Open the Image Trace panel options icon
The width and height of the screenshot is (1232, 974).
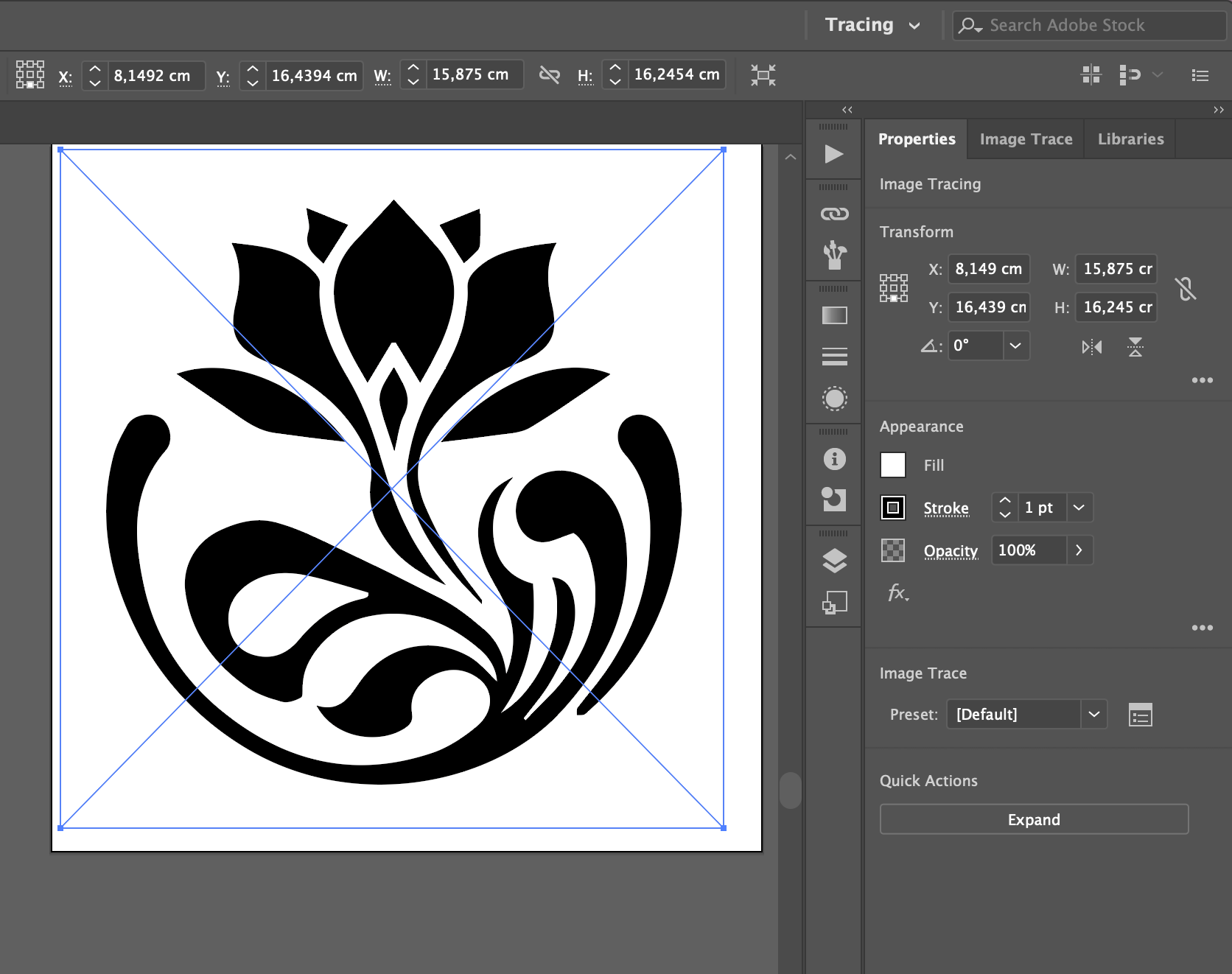pyautogui.click(x=1140, y=715)
